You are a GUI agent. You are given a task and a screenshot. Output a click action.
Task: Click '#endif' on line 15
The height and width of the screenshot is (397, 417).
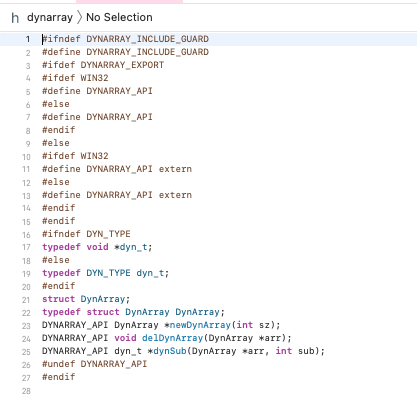(x=59, y=221)
